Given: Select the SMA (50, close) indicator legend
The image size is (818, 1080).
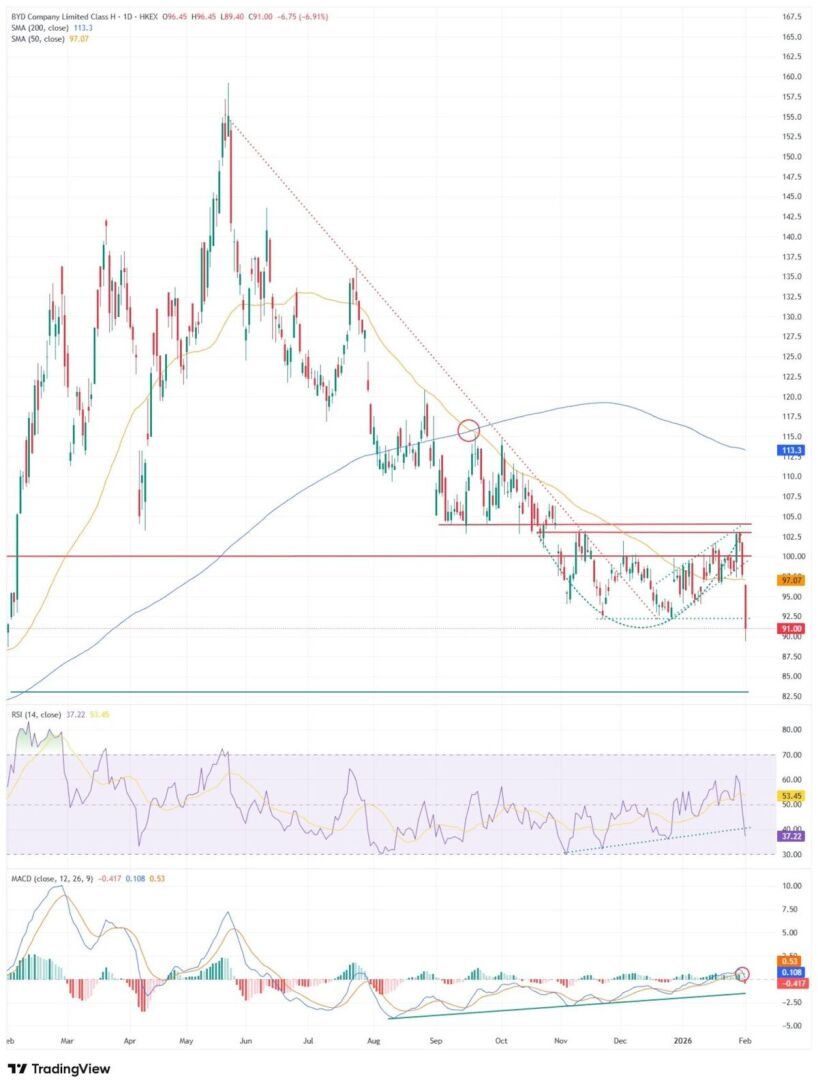Looking at the screenshot, I should [x=50, y=39].
